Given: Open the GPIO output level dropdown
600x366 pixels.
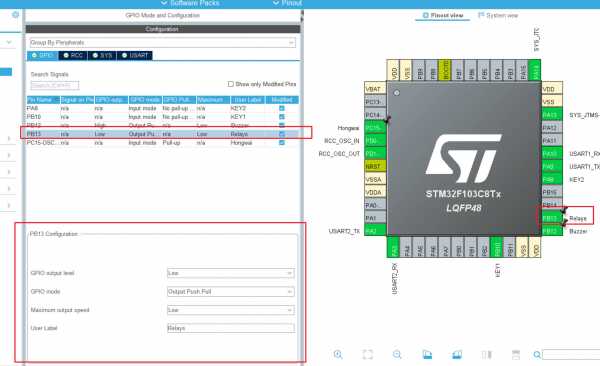Looking at the screenshot, I should click(231, 273).
